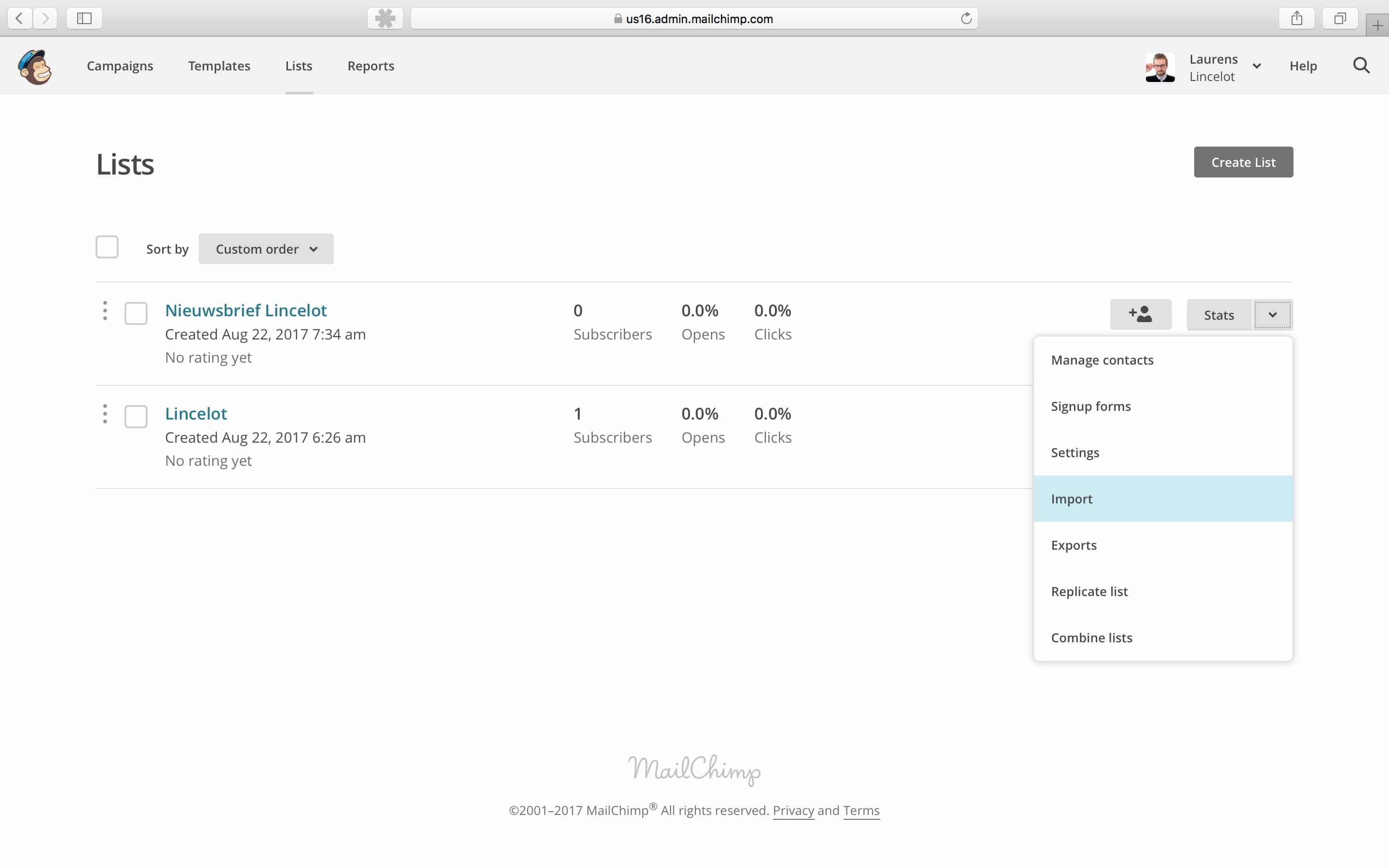The height and width of the screenshot is (868, 1389).
Task: Go to the Templates tab
Action: click(219, 66)
